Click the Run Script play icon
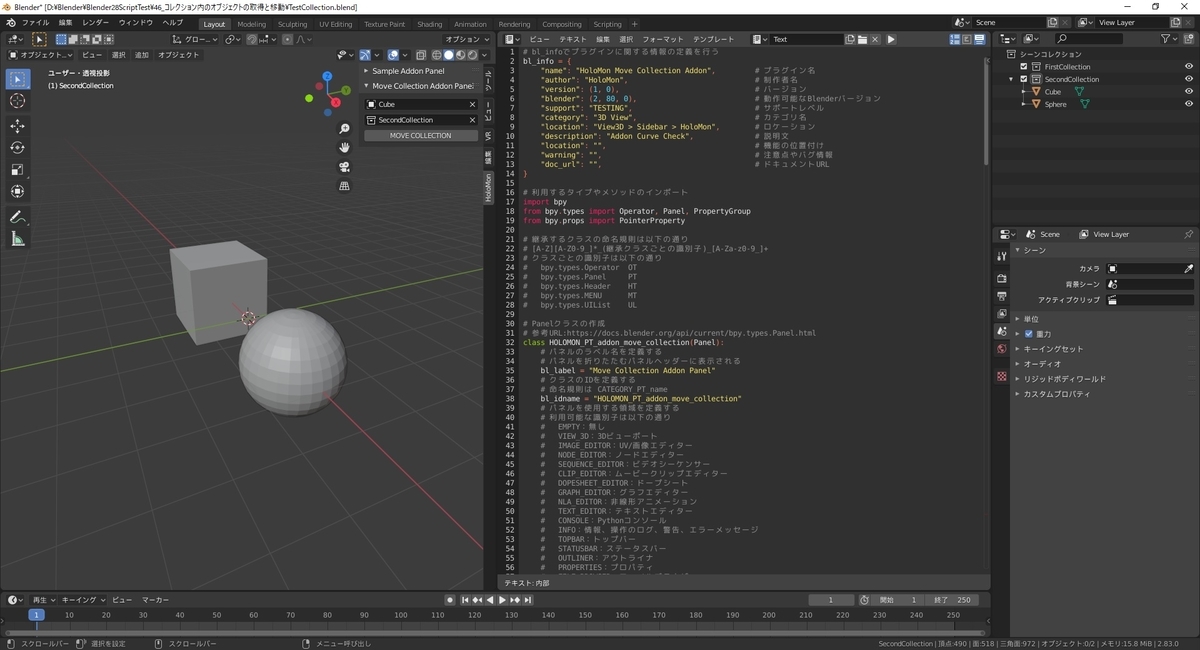Image resolution: width=1200 pixels, height=650 pixels. tap(891, 39)
